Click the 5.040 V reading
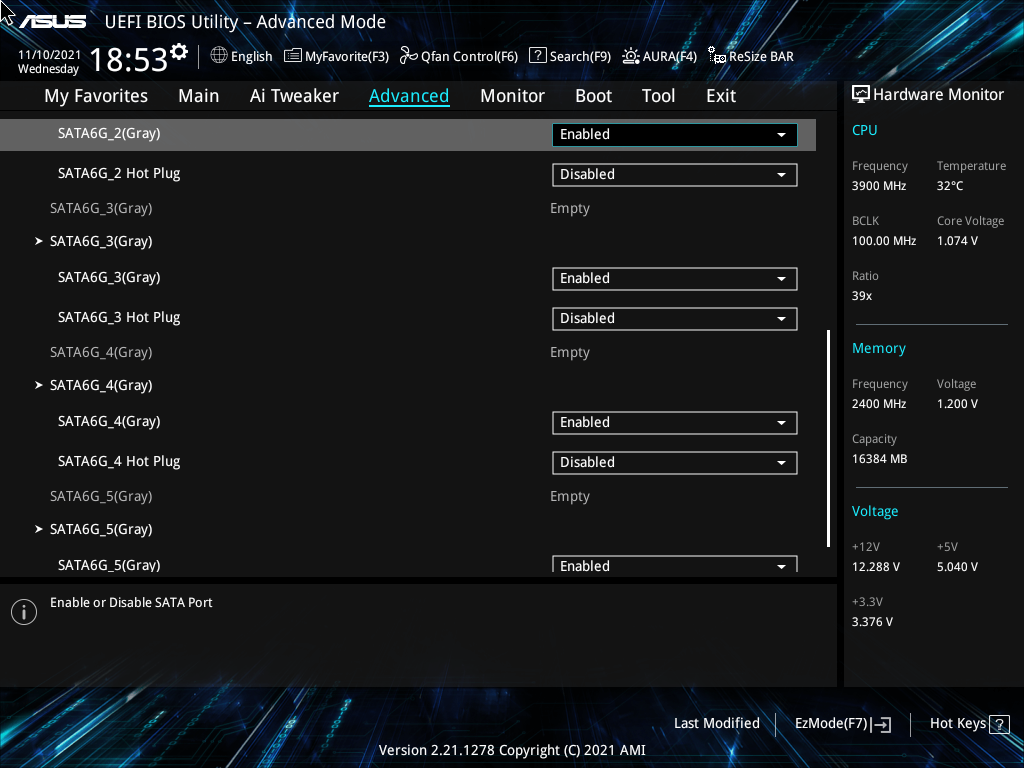Screen dimensions: 1024x768 coord(957,567)
